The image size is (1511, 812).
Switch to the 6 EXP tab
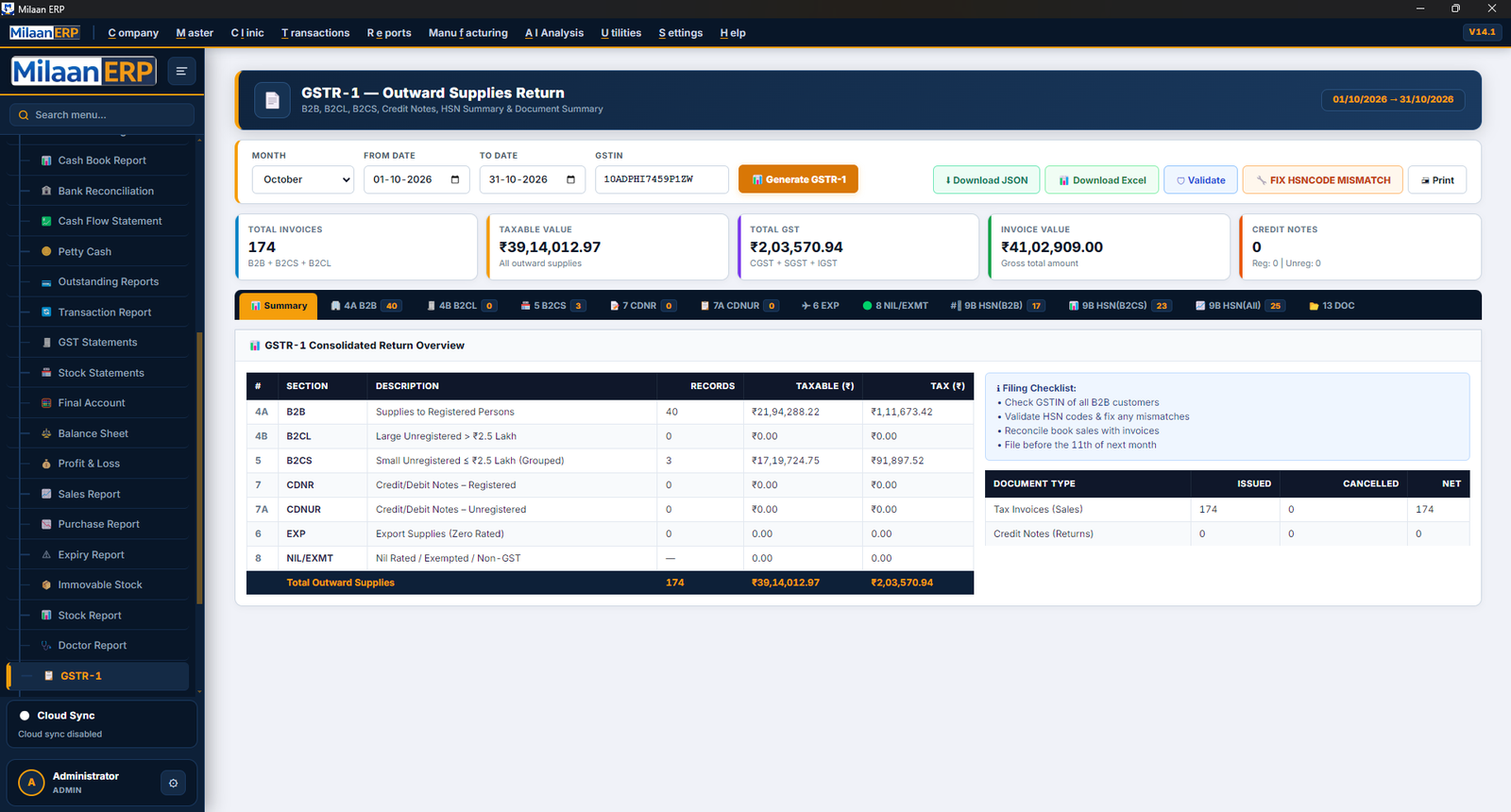pyautogui.click(x=821, y=306)
